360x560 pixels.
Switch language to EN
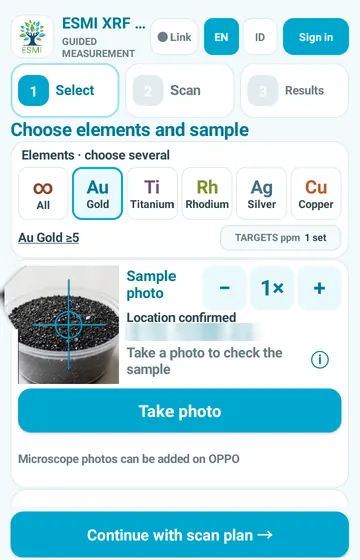[221, 37]
